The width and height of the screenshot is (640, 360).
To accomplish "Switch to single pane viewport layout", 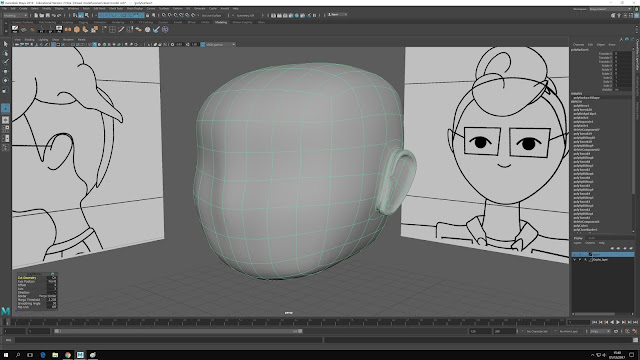I will click(x=5, y=120).
